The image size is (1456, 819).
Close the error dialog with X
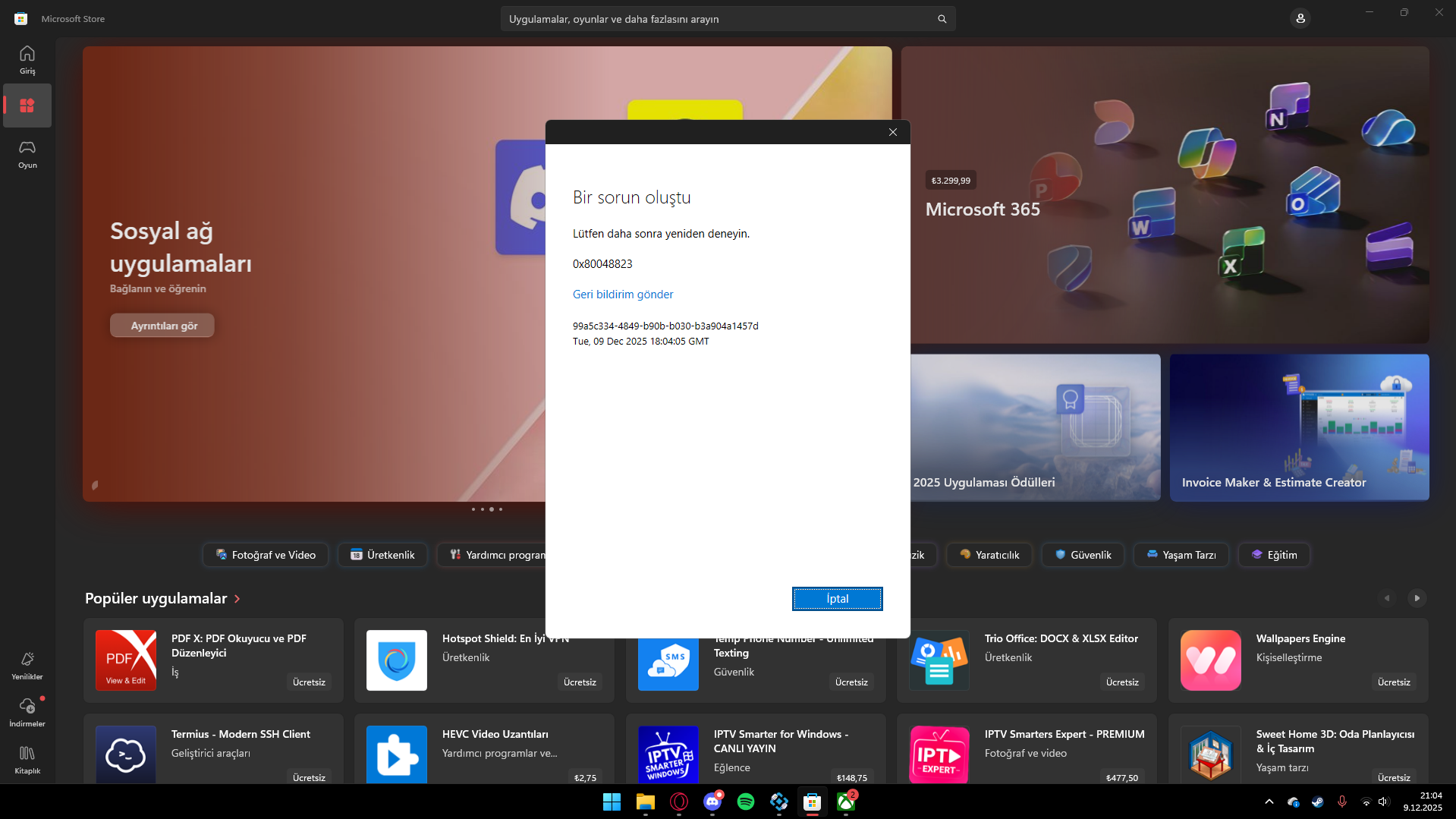pyautogui.click(x=893, y=132)
